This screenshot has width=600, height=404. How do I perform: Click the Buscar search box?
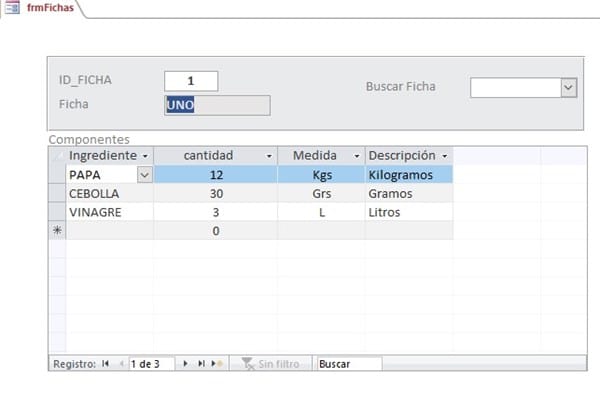tap(347, 365)
